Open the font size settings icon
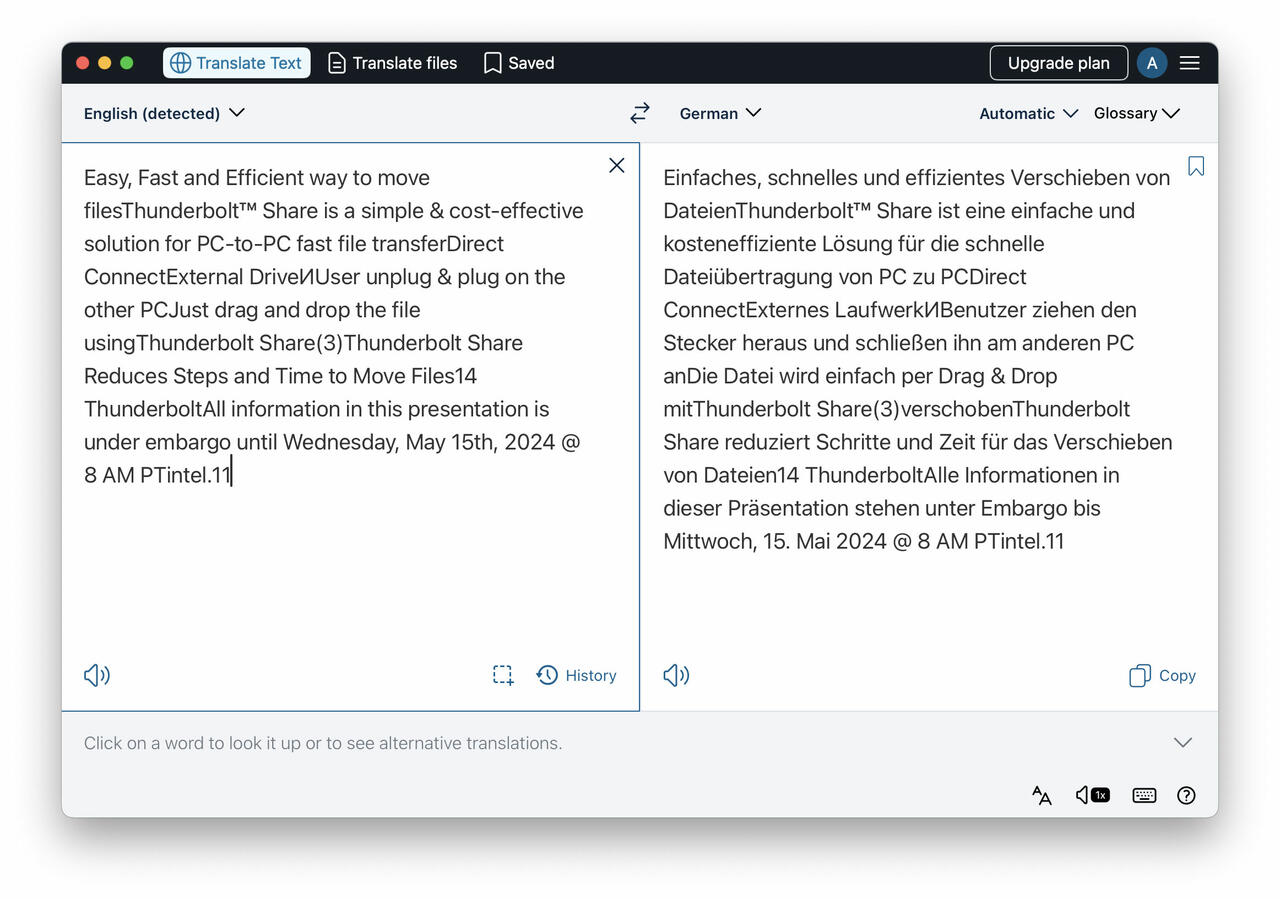The height and width of the screenshot is (899, 1280). 1041,795
